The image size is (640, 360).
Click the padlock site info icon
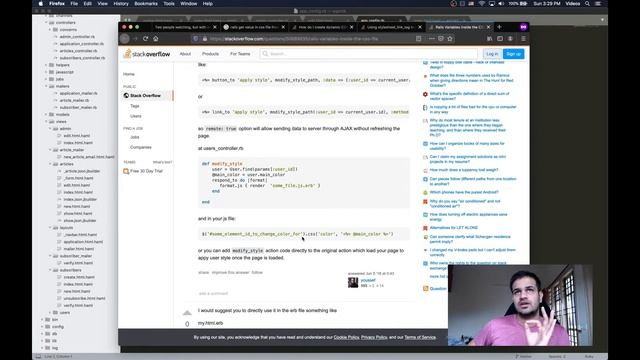[x=205, y=39]
